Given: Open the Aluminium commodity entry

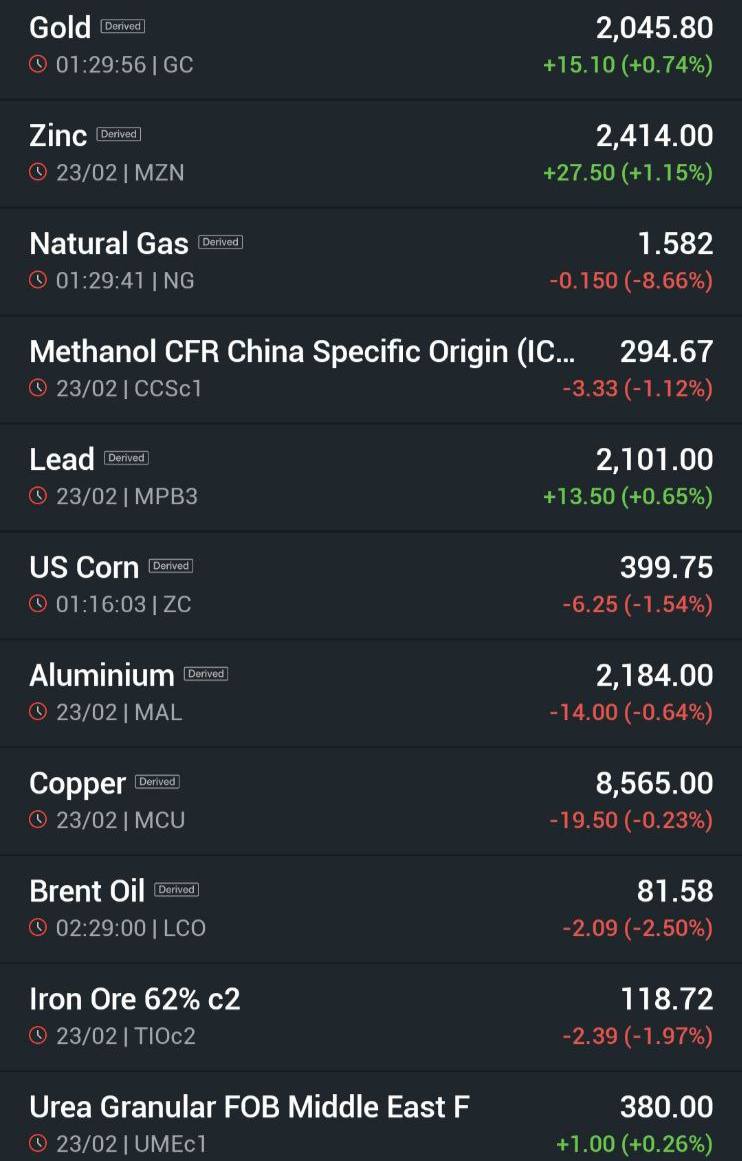Looking at the screenshot, I should 371,693.
